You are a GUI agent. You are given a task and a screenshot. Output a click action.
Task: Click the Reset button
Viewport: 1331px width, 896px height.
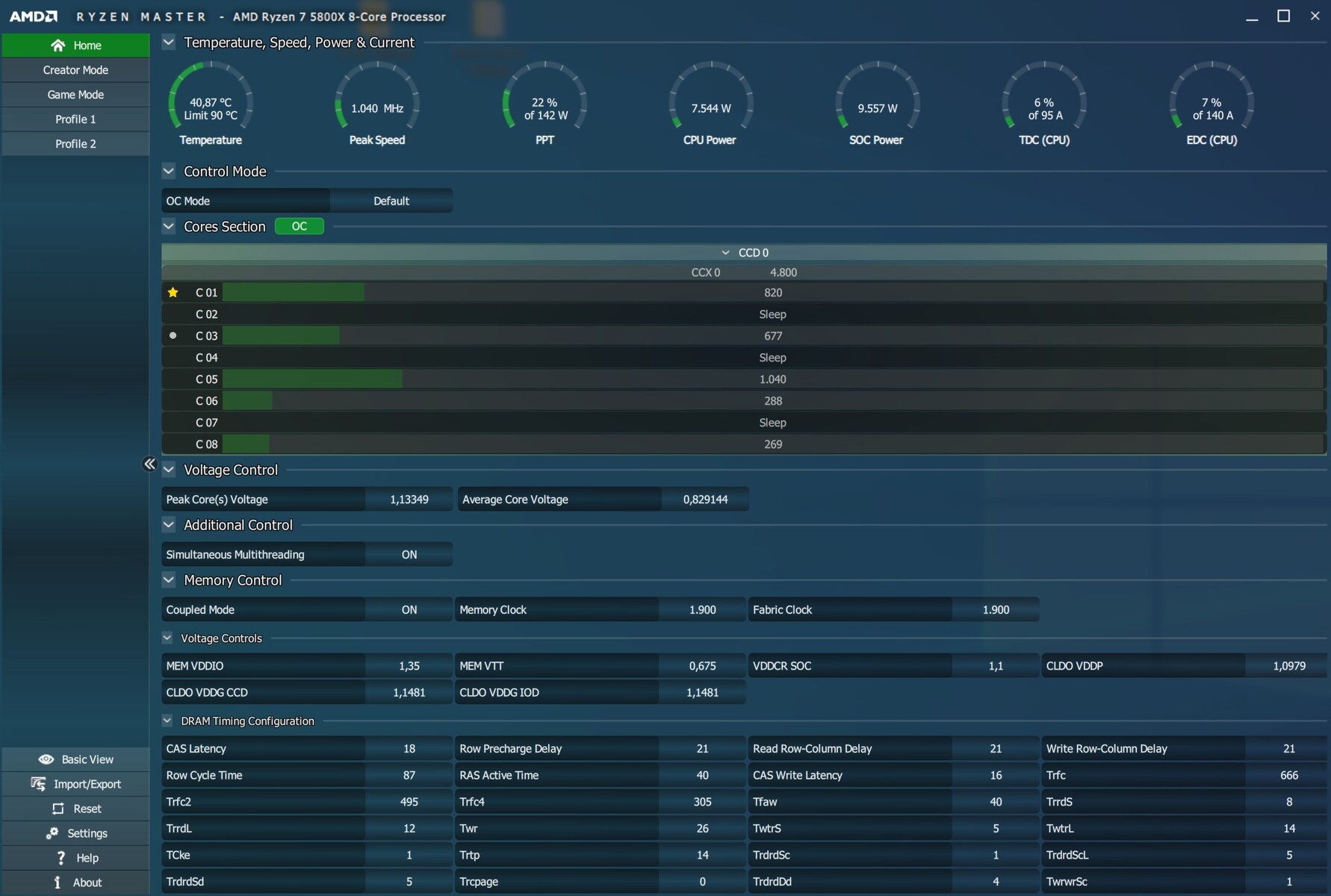coord(75,809)
